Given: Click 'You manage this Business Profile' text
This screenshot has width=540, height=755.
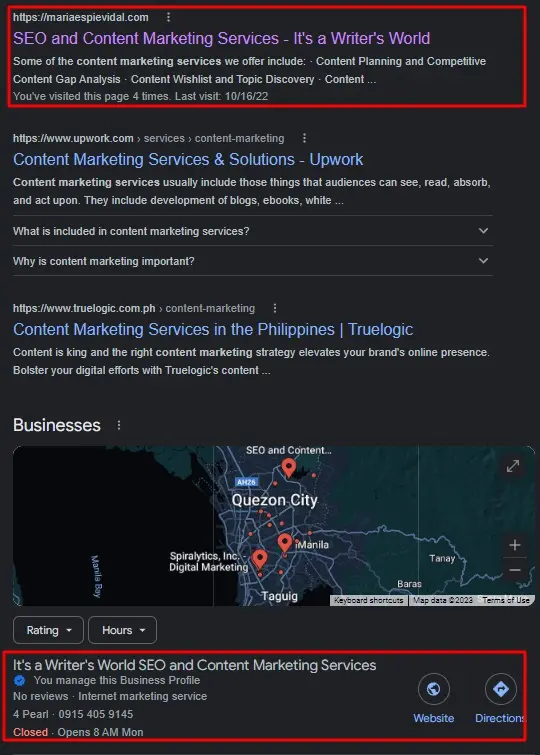Looking at the screenshot, I should click(x=117, y=680).
